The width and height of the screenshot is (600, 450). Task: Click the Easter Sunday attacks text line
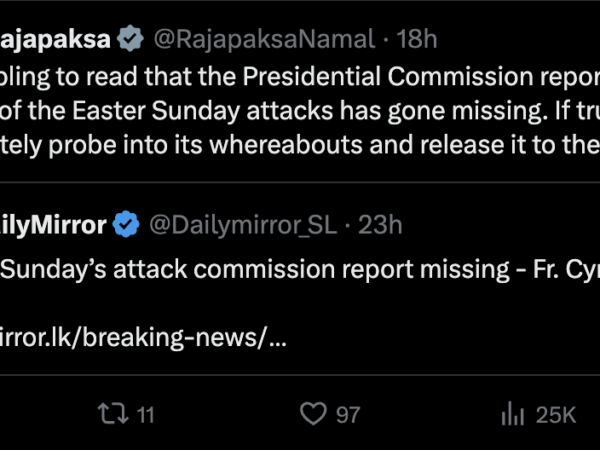pos(300,111)
